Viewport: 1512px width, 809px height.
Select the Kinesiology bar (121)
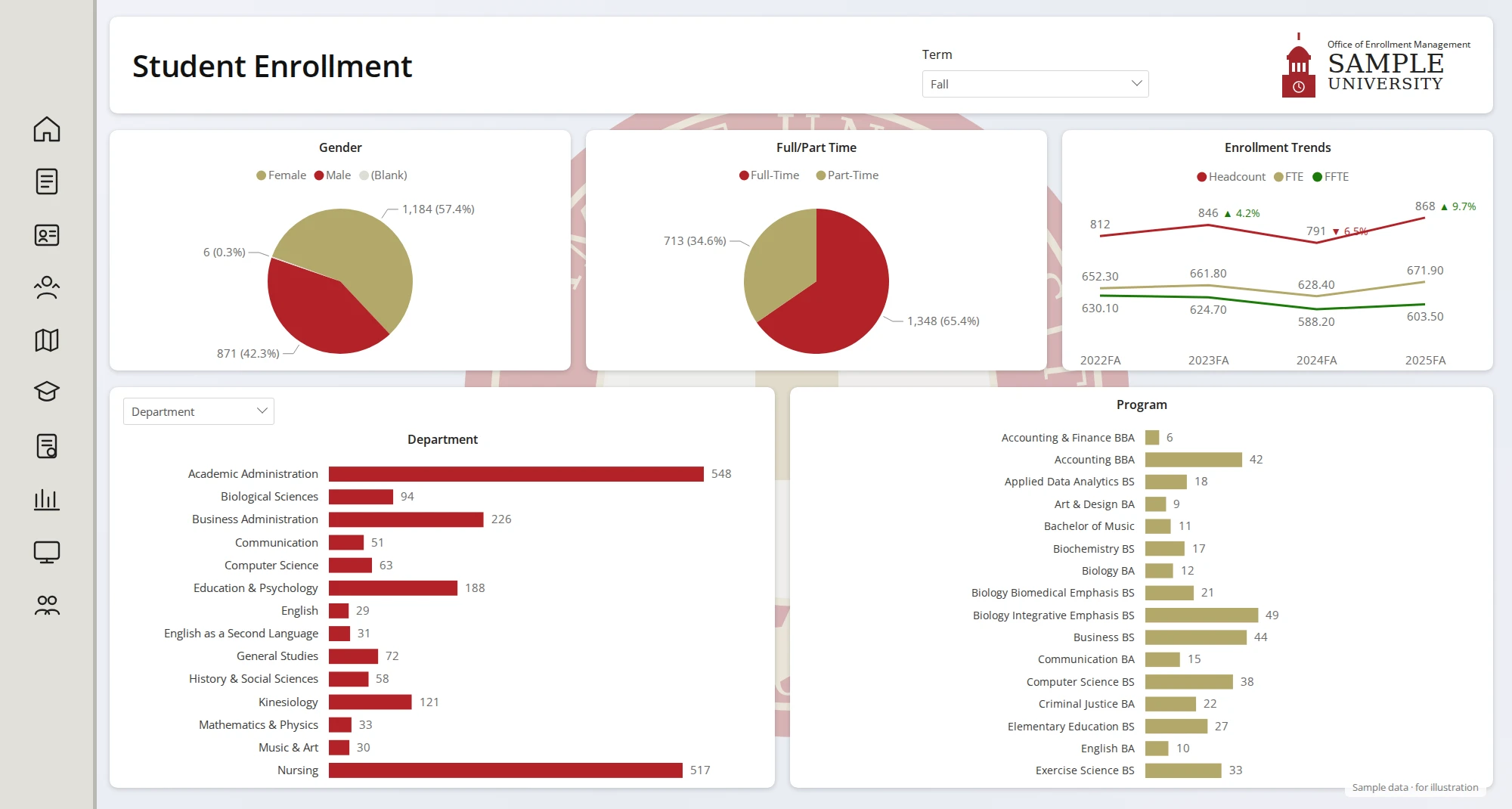tap(370, 702)
